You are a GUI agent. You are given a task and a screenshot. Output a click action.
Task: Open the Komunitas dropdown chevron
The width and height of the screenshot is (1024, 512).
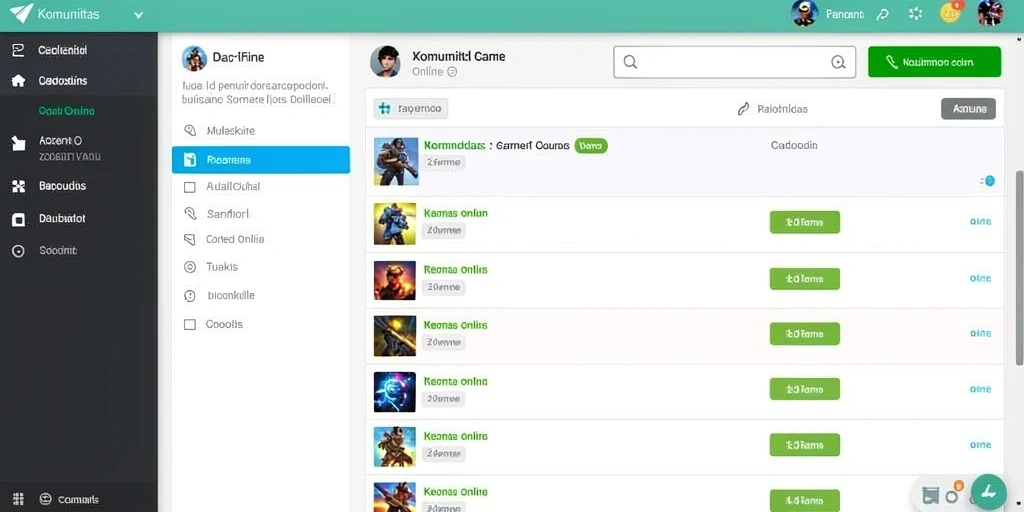tap(138, 15)
